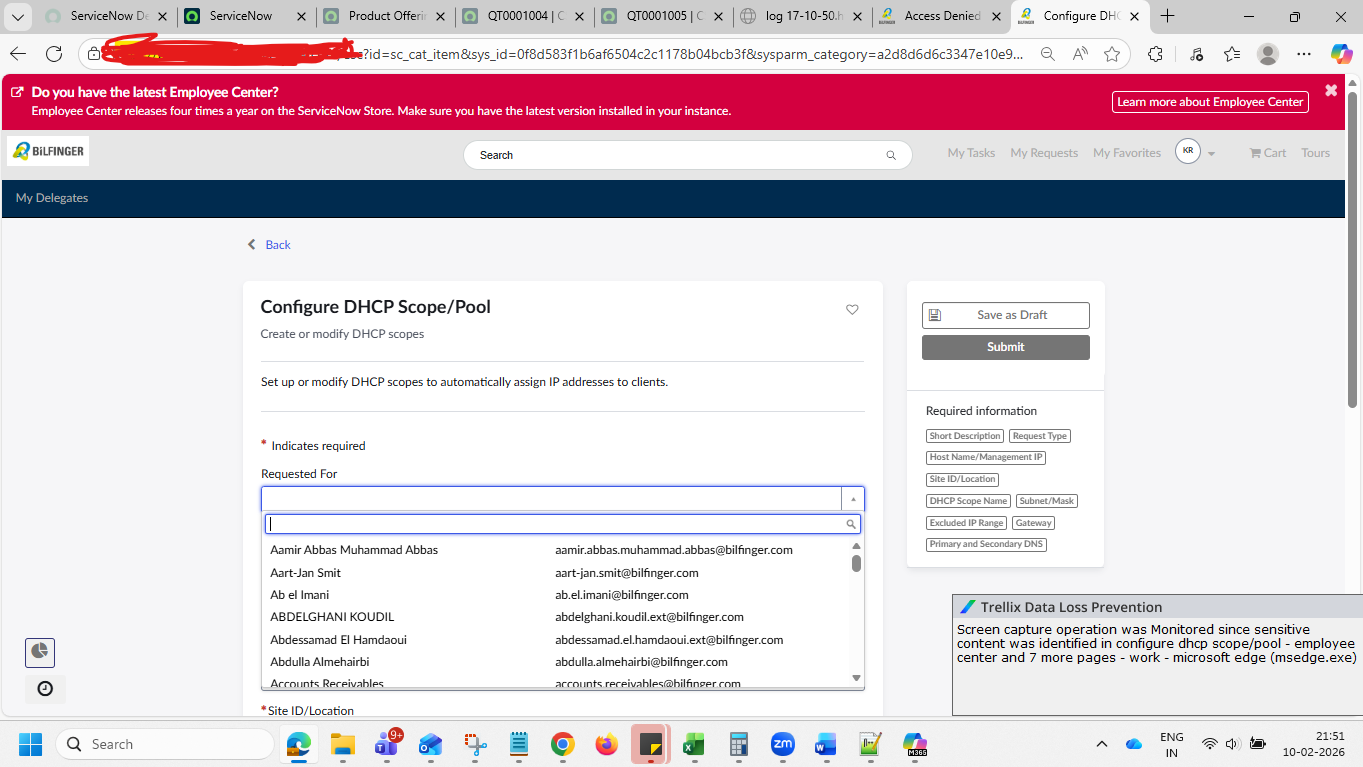
Task: Select ABDELGHANI KOUDIL from the list
Action: [x=556, y=617]
